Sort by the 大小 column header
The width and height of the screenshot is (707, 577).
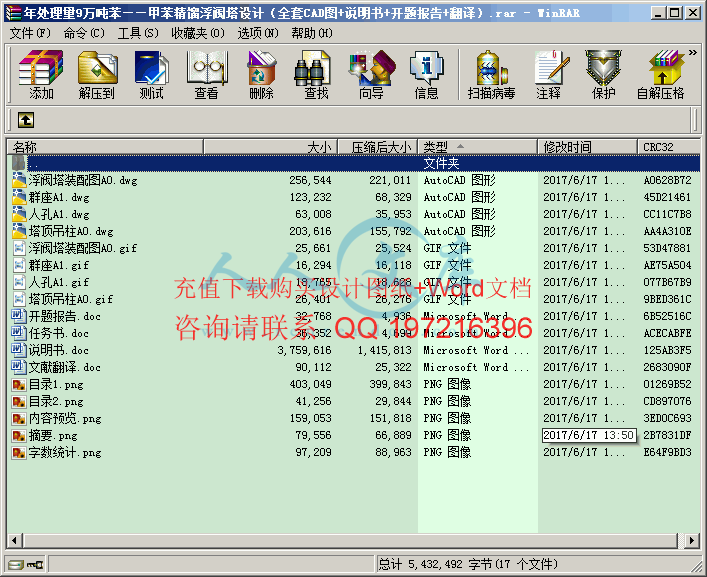[x=271, y=147]
